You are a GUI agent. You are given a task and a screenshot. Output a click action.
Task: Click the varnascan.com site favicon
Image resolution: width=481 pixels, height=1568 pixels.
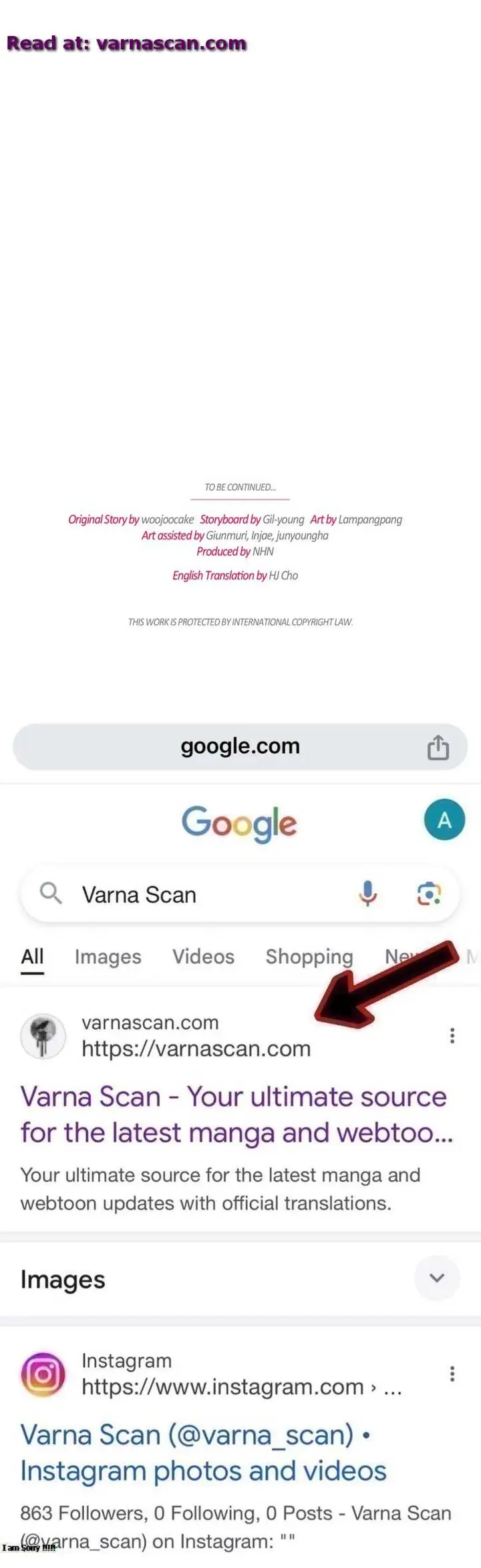point(43,1036)
